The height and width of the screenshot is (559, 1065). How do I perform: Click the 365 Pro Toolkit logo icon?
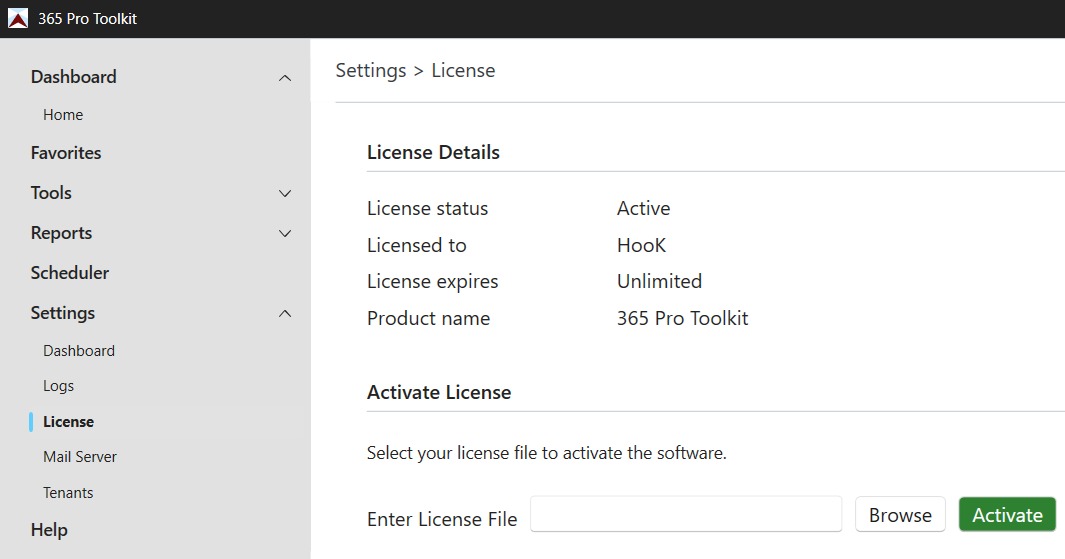tap(18, 18)
